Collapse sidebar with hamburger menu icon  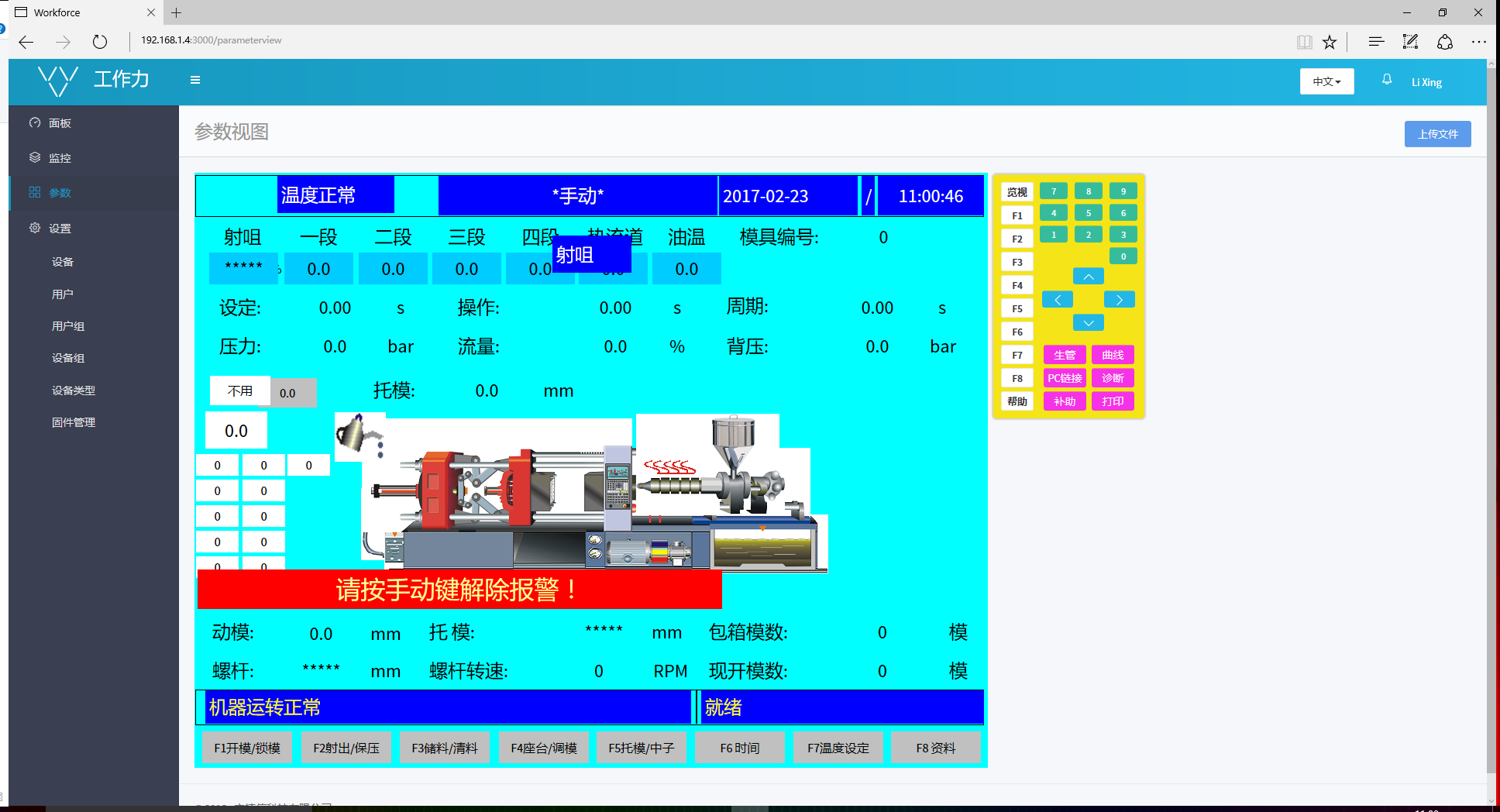coord(194,80)
